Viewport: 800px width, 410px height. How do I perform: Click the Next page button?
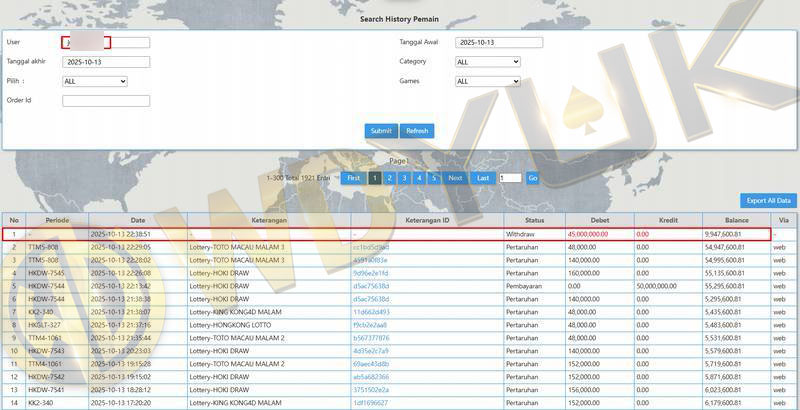455,178
